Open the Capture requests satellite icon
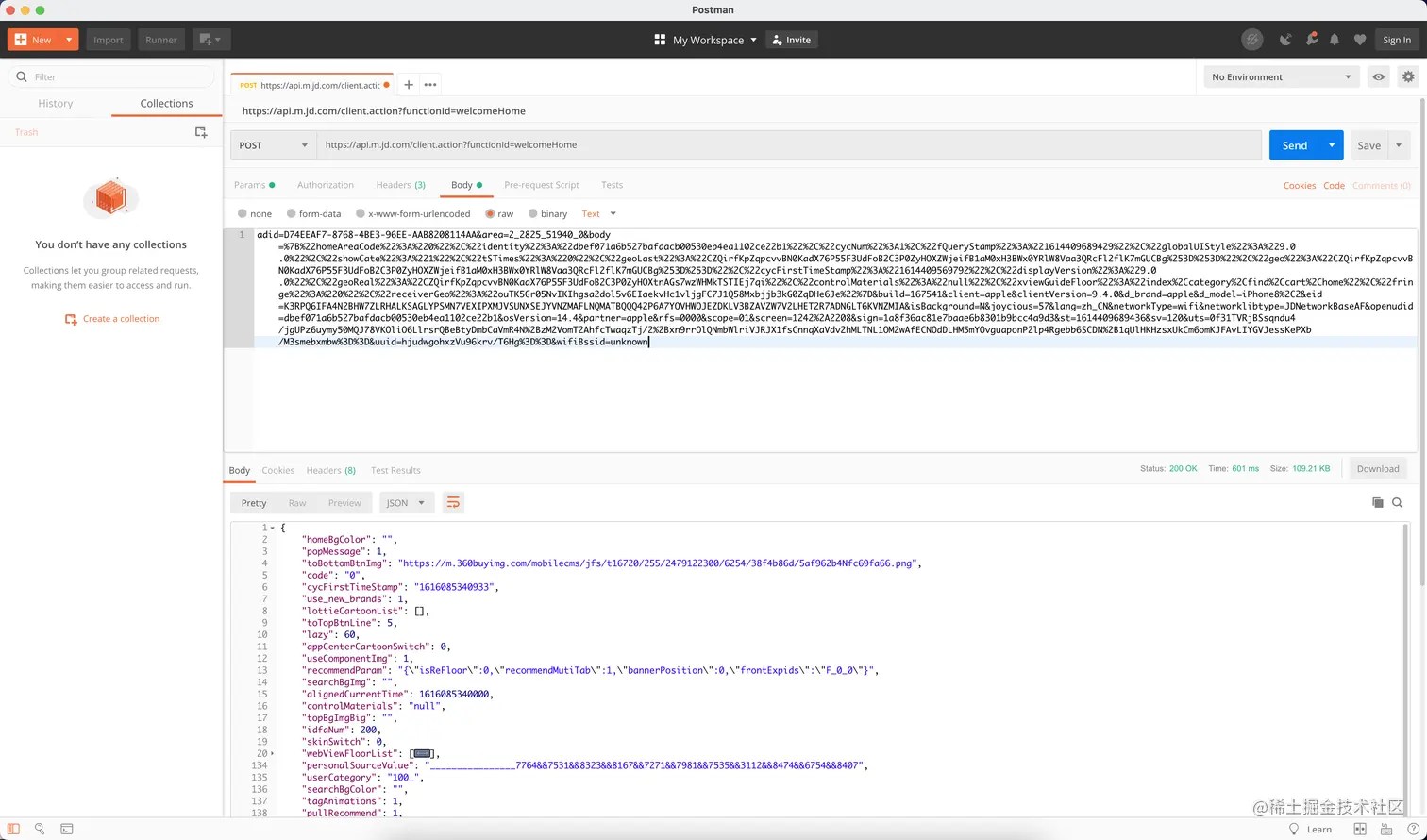 coord(1285,39)
